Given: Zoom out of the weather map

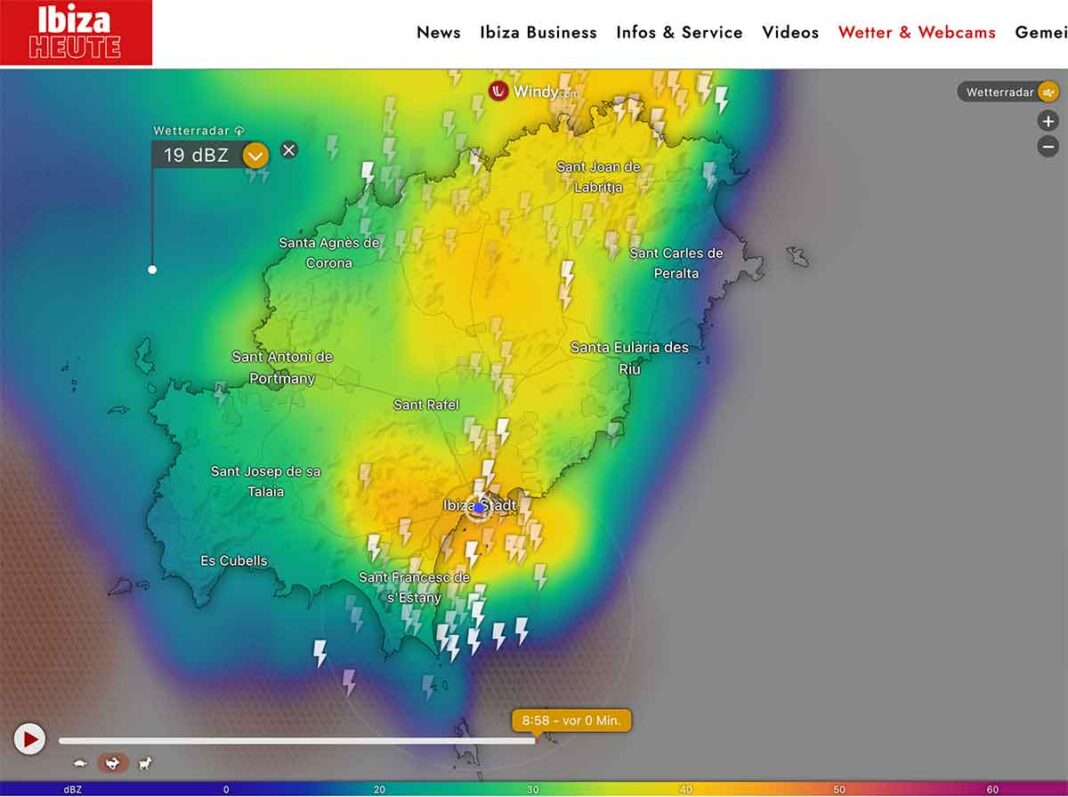Looking at the screenshot, I should [x=1047, y=146].
